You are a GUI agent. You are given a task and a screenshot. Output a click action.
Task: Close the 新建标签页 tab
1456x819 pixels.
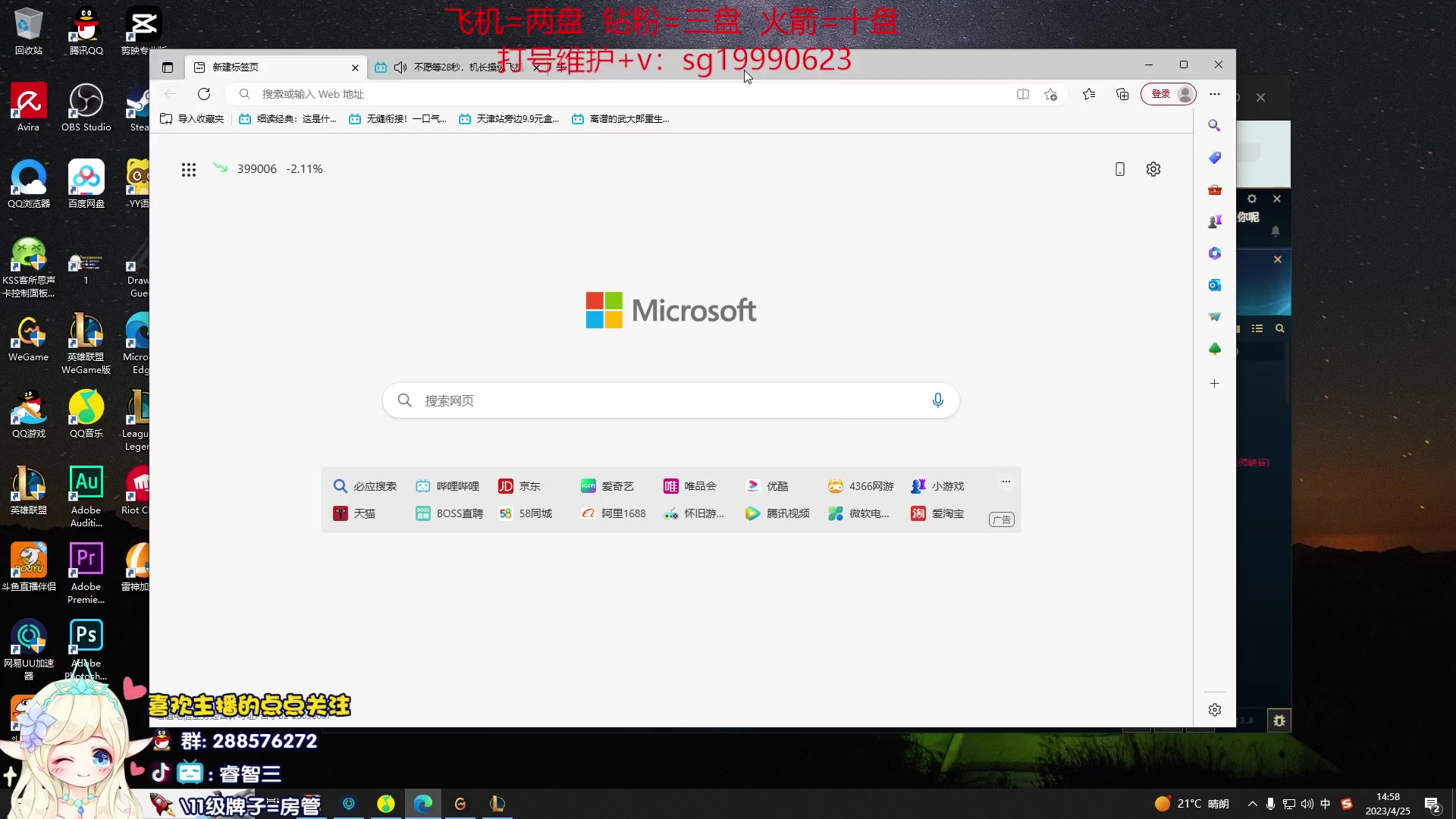355,67
